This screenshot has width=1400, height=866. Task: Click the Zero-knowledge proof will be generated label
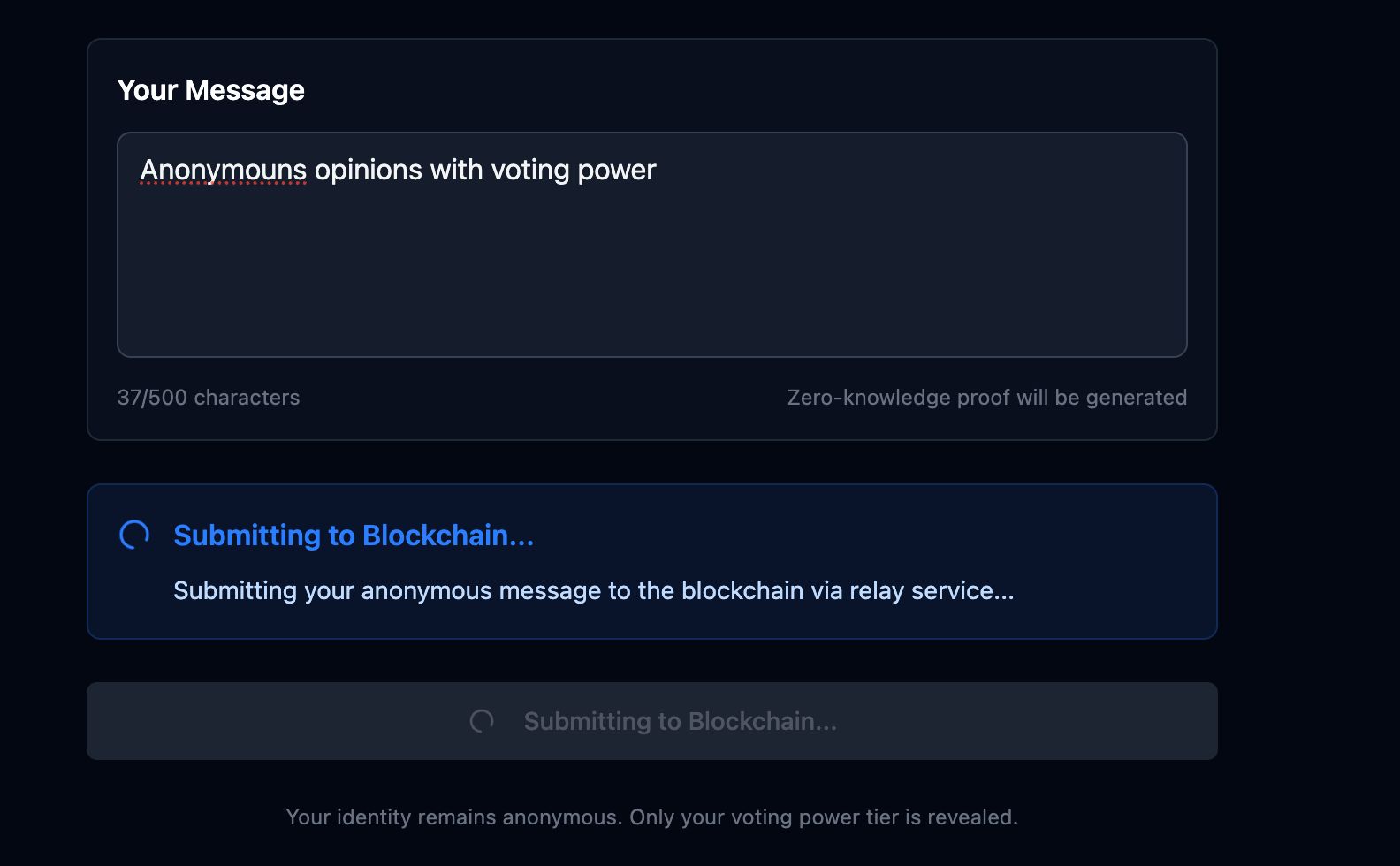point(985,398)
